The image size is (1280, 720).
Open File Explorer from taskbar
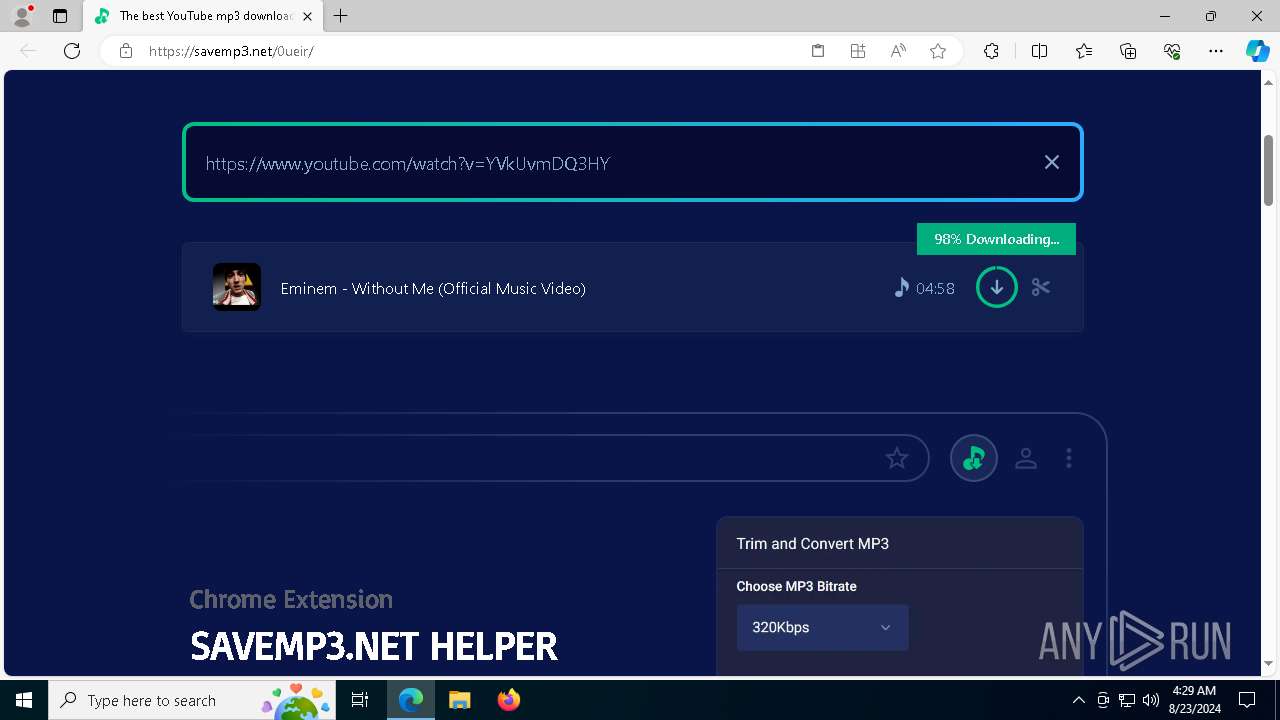coord(459,700)
